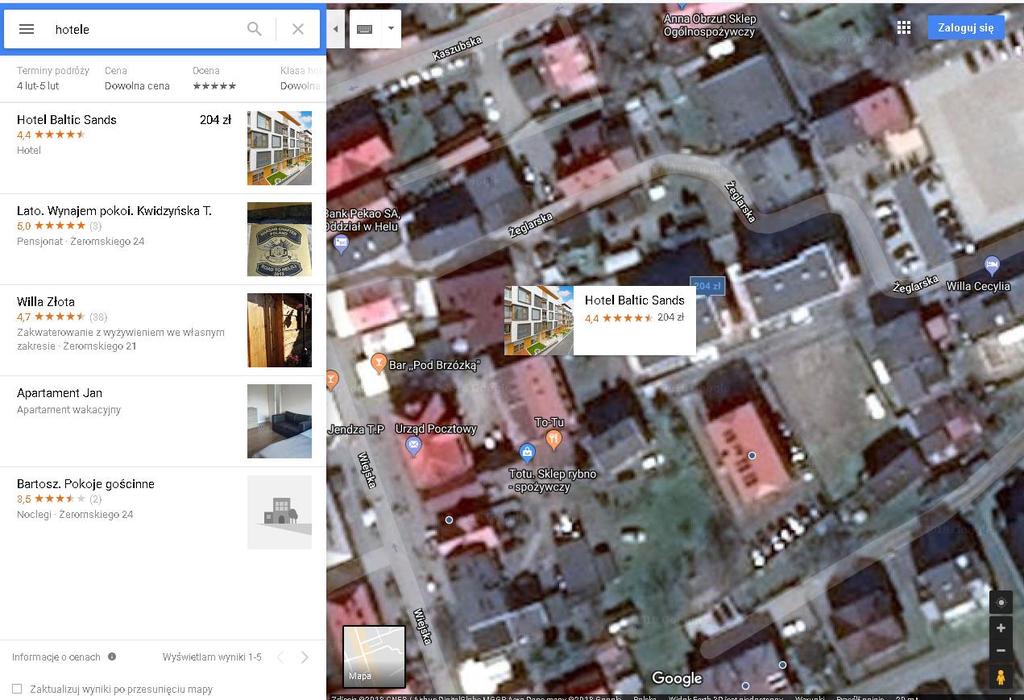Go to next results page arrow

[x=304, y=658]
